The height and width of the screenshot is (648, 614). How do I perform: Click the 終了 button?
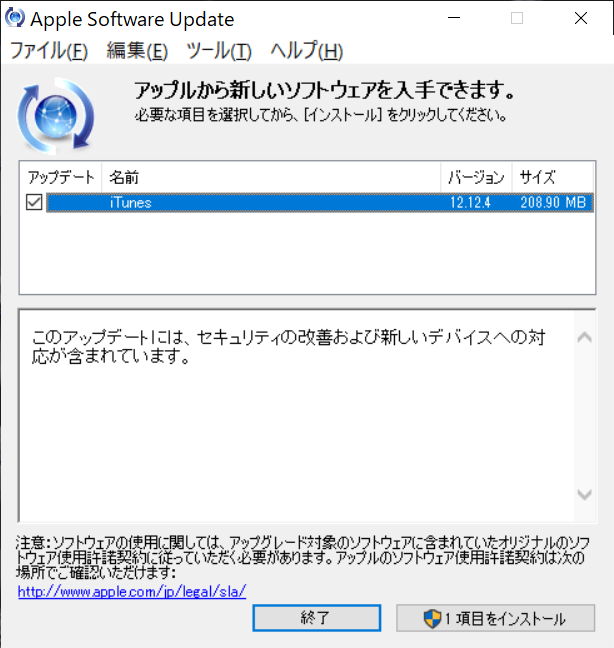coord(317,618)
